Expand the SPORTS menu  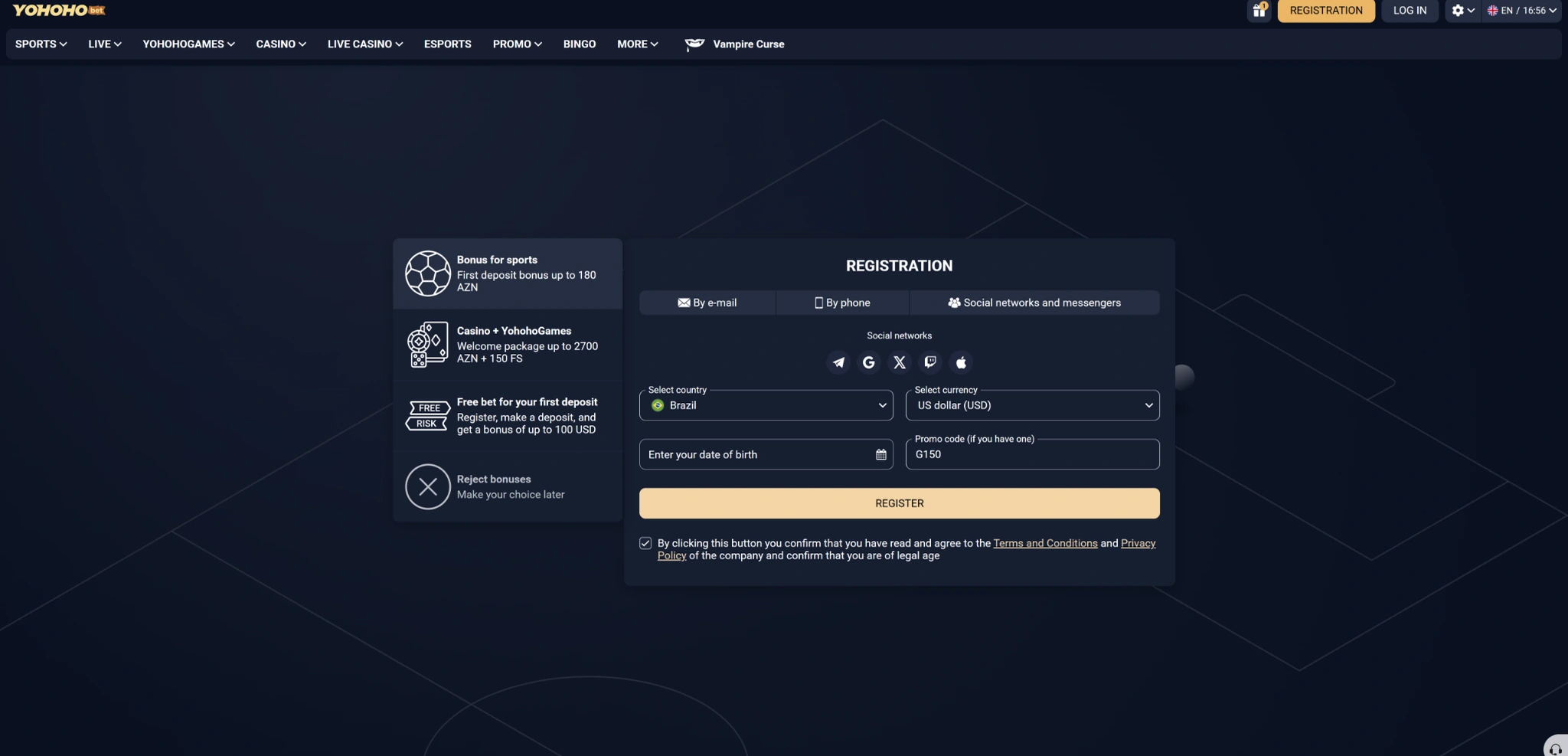[x=41, y=44]
